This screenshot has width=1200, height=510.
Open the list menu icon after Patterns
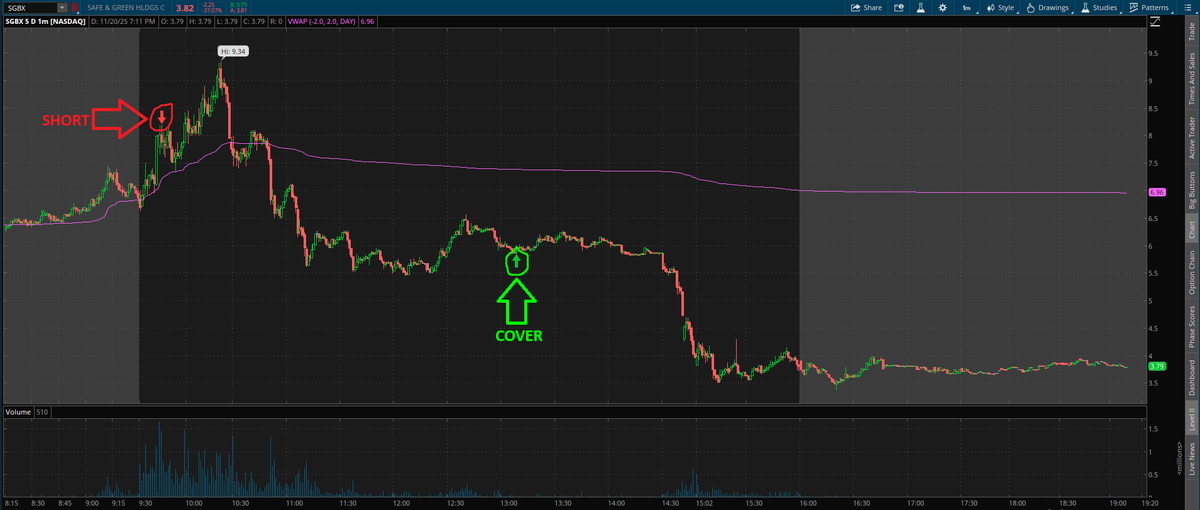click(x=1187, y=8)
